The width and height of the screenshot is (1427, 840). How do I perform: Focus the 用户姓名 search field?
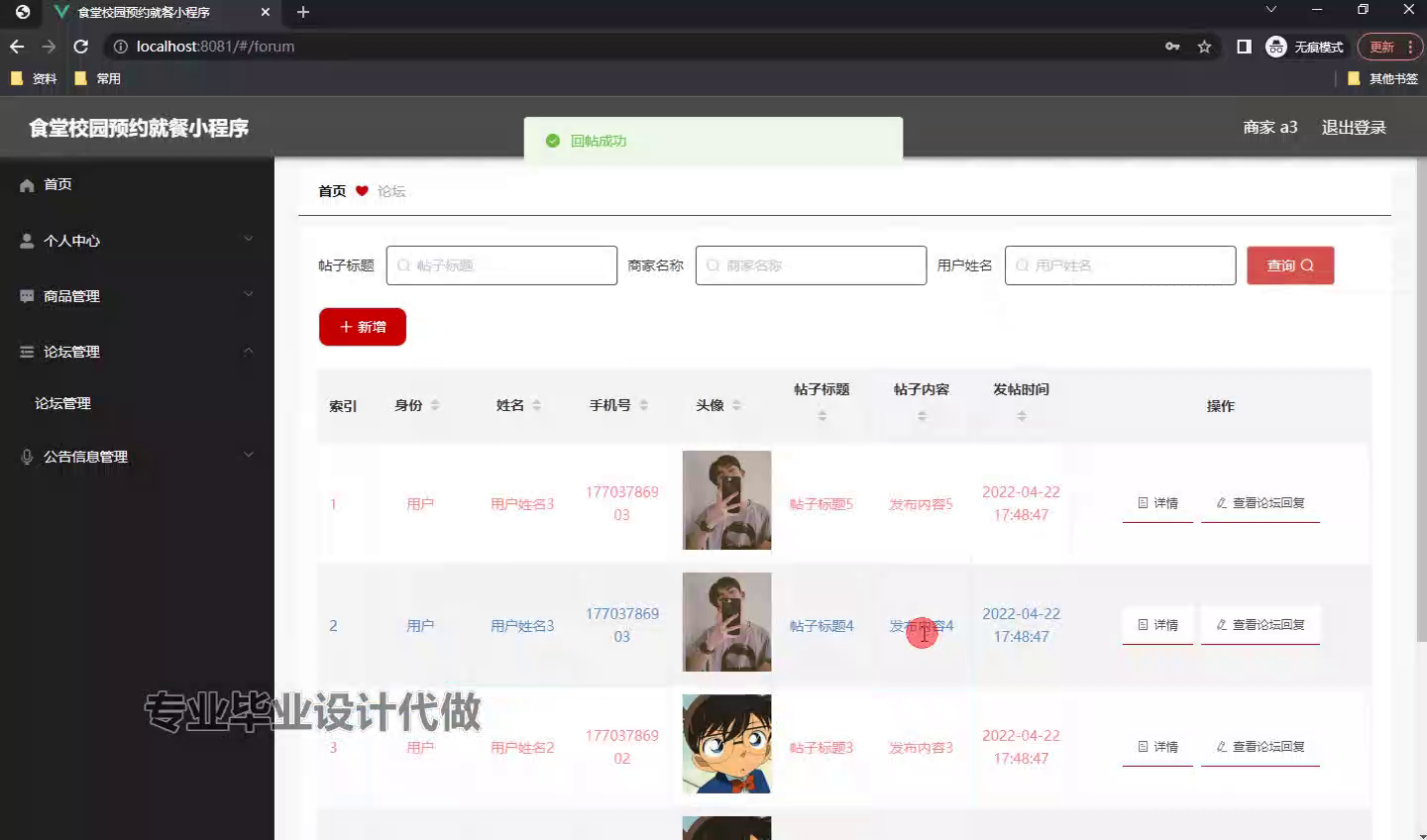(x=1120, y=265)
